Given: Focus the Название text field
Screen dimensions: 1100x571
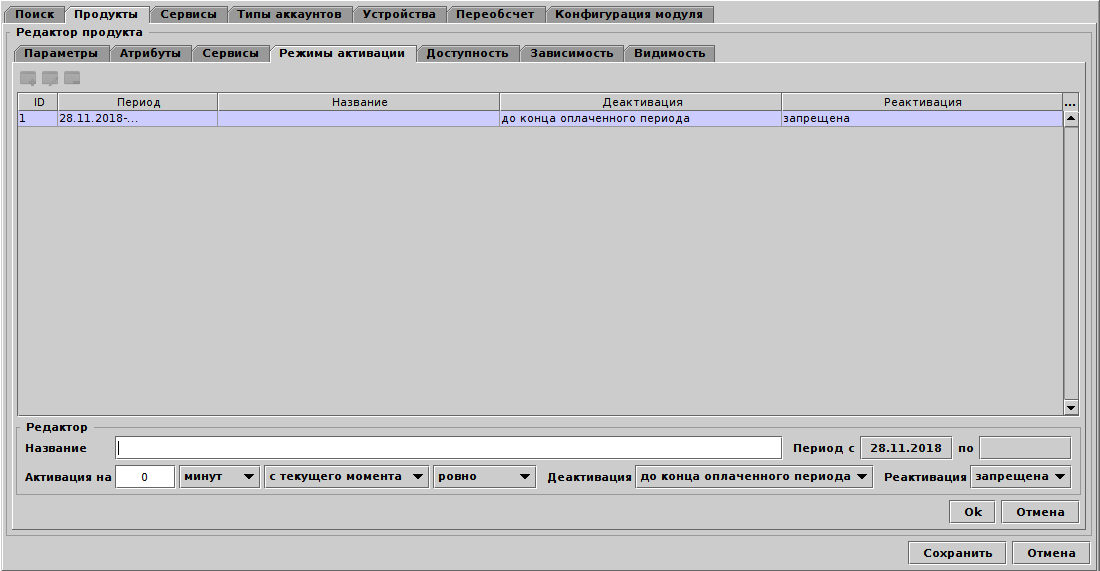Looking at the screenshot, I should [x=449, y=448].
